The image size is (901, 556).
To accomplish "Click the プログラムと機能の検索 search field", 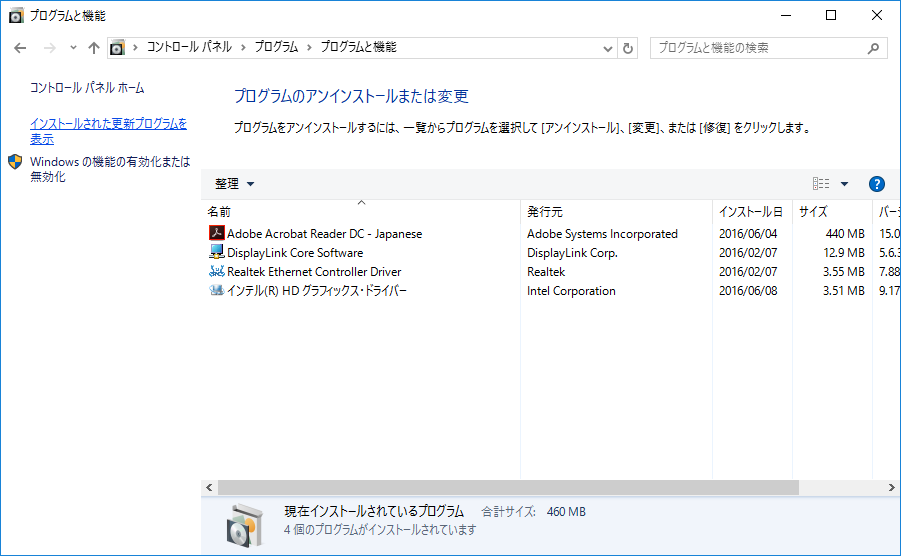I will [x=758, y=48].
